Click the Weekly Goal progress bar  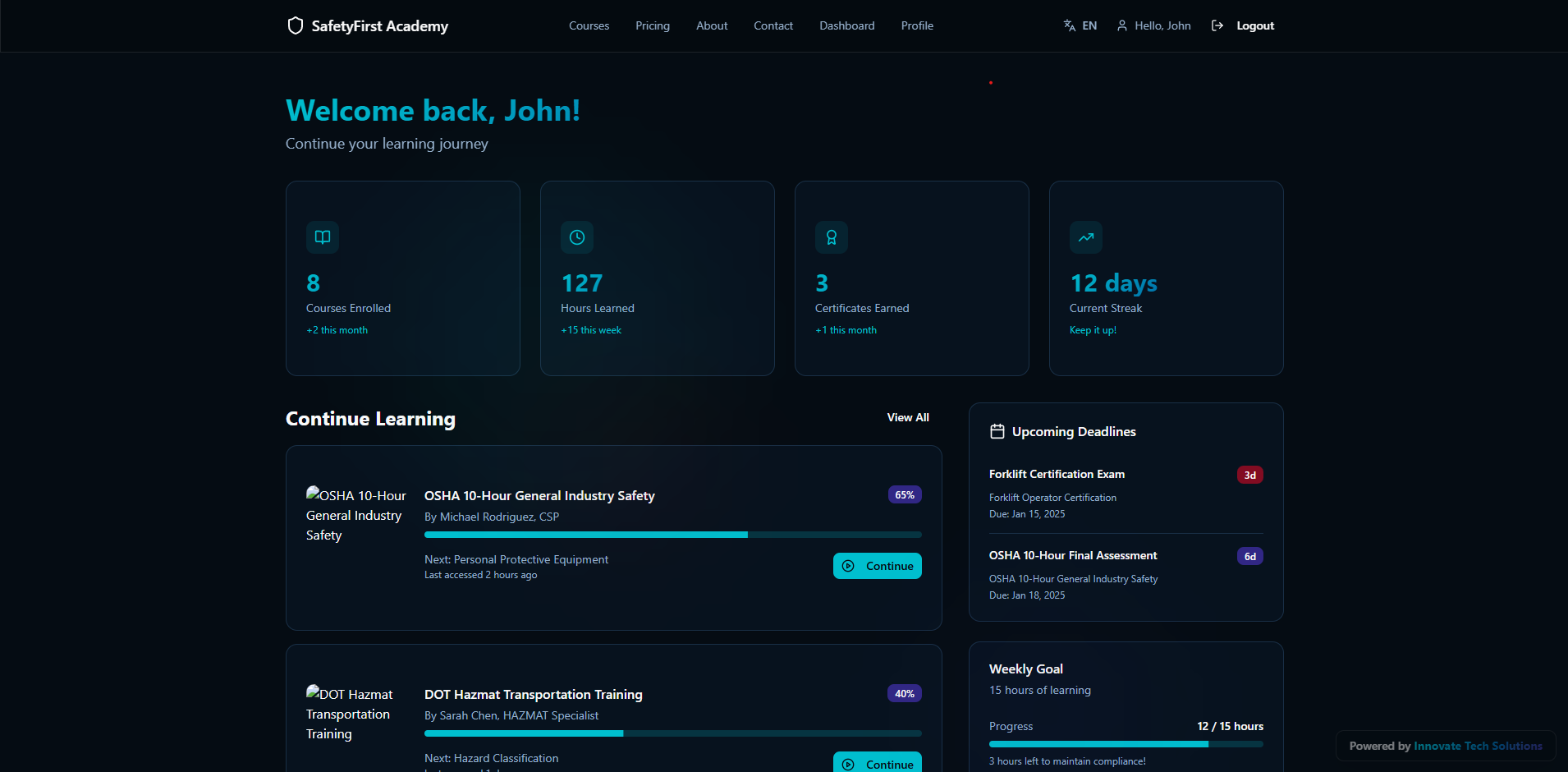[1126, 744]
